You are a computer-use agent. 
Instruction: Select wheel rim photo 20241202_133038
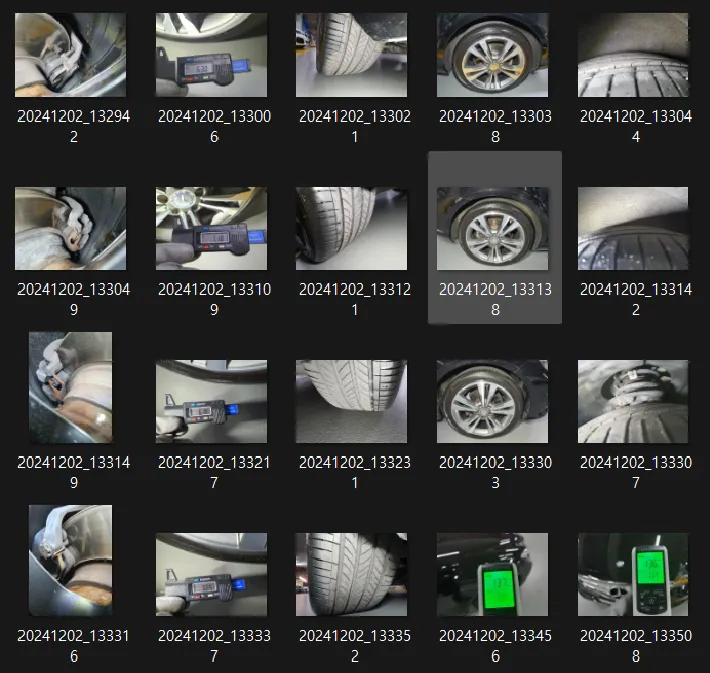point(492,55)
